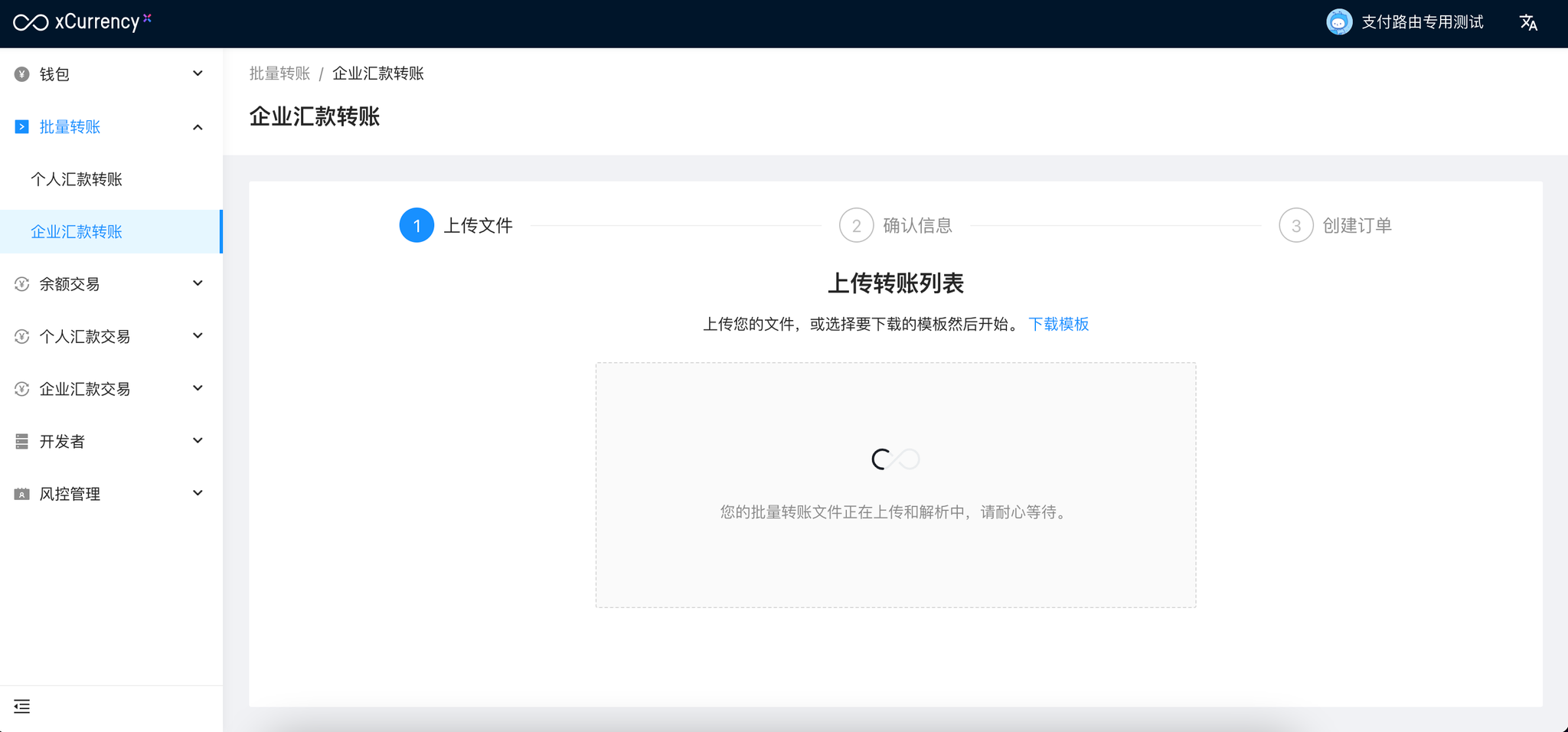Expand the 个人汇款交易 chevron
Screen dimensions: 1568x732
pos(198,335)
